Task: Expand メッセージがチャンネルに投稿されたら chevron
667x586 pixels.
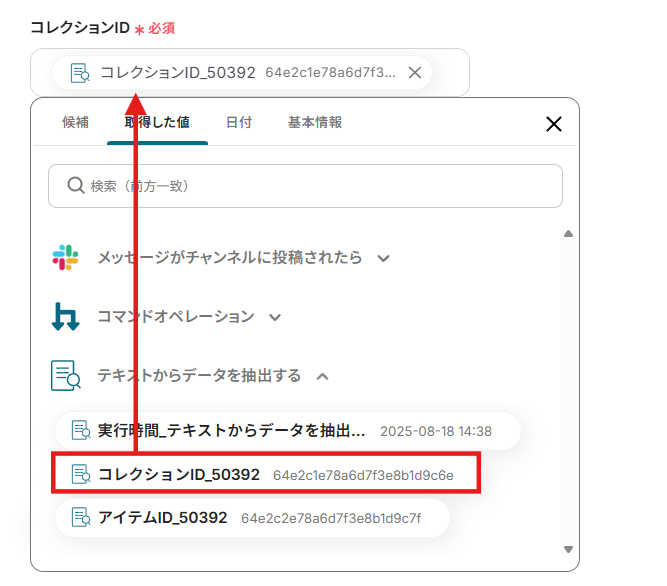Action: [x=383, y=258]
